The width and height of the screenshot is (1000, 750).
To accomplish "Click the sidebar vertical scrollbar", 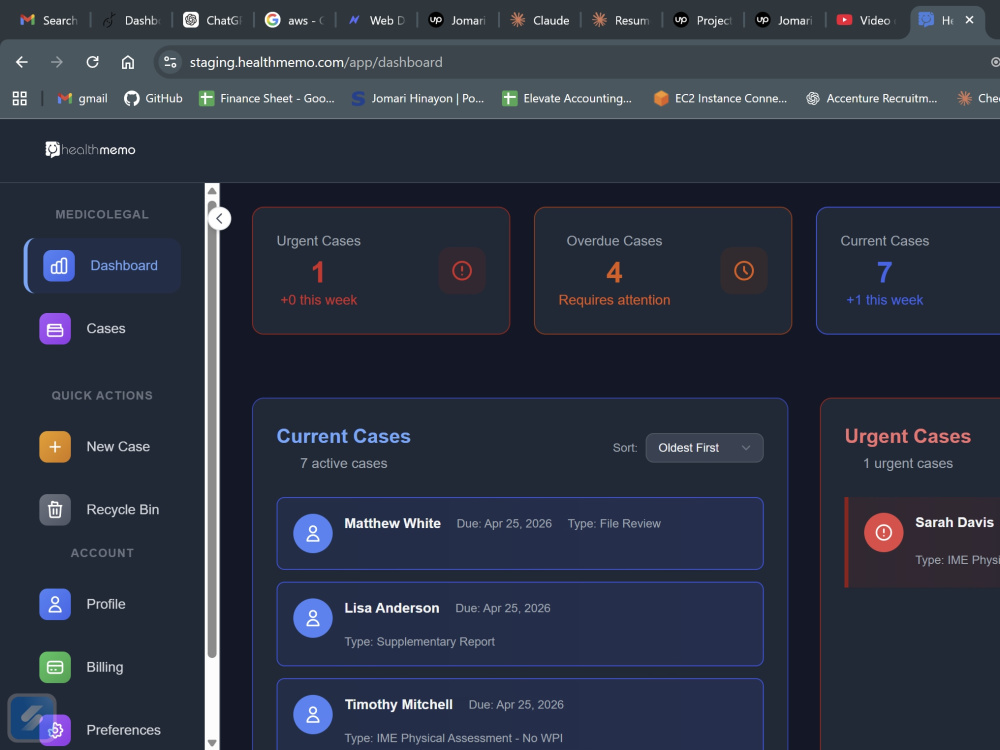I will [x=212, y=429].
